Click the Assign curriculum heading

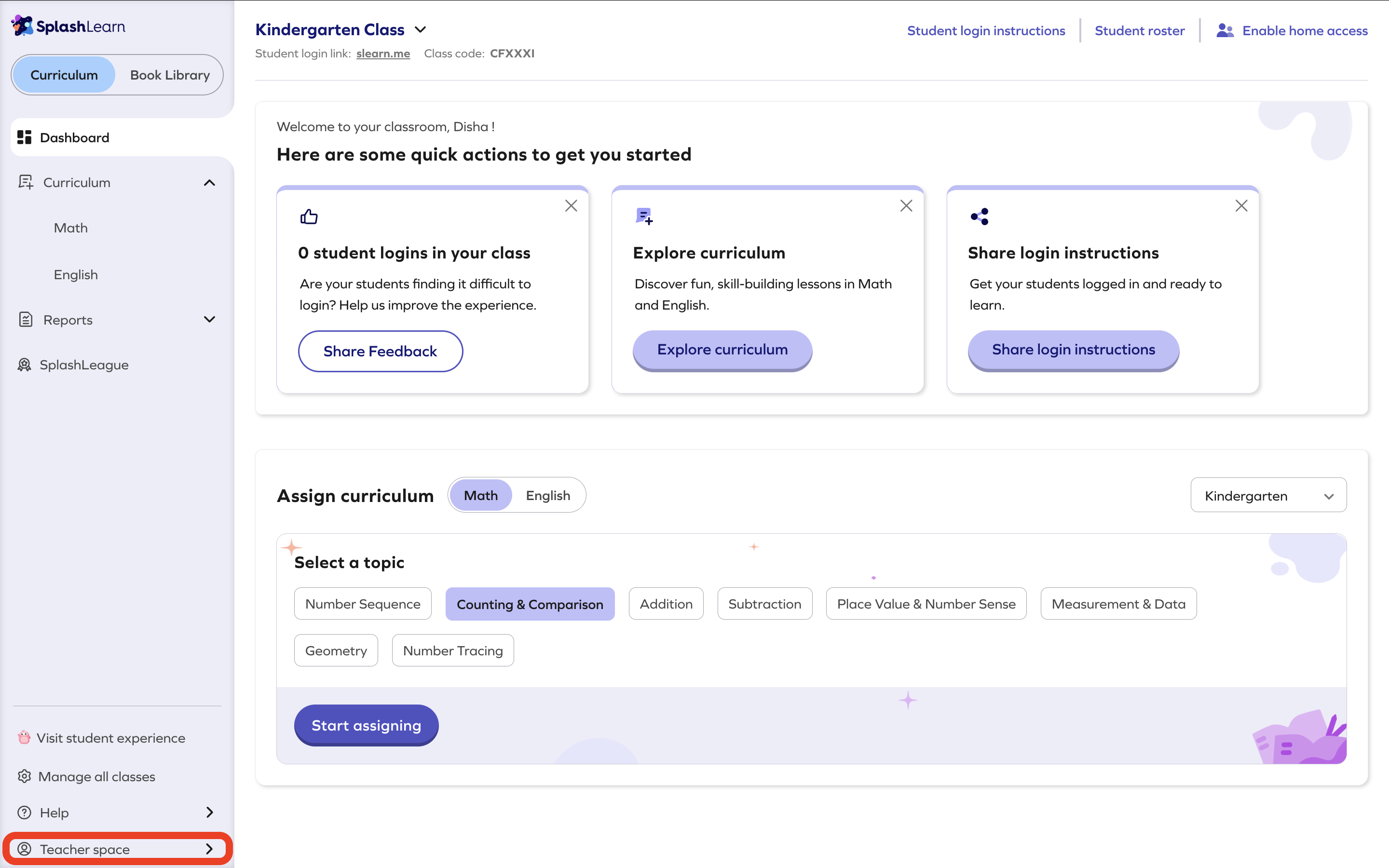(x=355, y=495)
